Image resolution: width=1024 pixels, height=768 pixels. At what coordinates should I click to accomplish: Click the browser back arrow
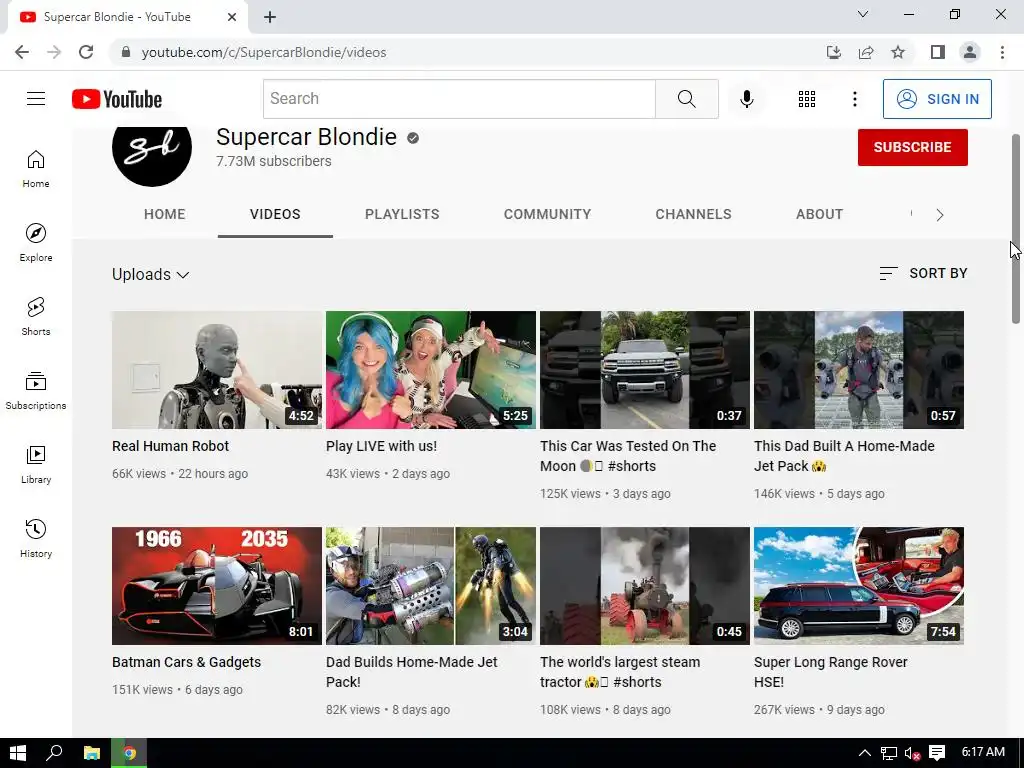[x=22, y=52]
